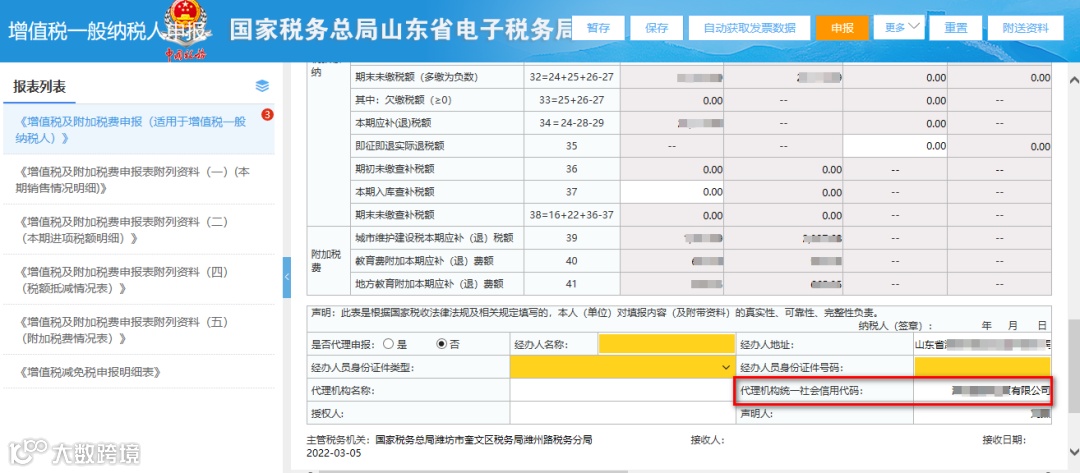Click the 期初未缴查补税额 row label
Image resolution: width=1080 pixels, height=473 pixels.
(x=395, y=169)
